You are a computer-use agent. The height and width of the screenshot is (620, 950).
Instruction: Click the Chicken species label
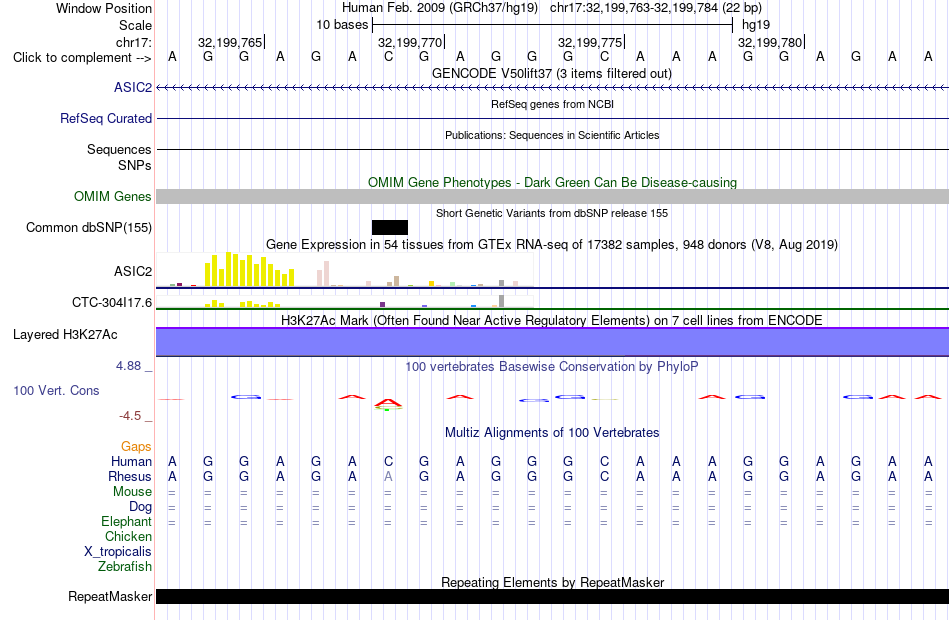tap(128, 537)
